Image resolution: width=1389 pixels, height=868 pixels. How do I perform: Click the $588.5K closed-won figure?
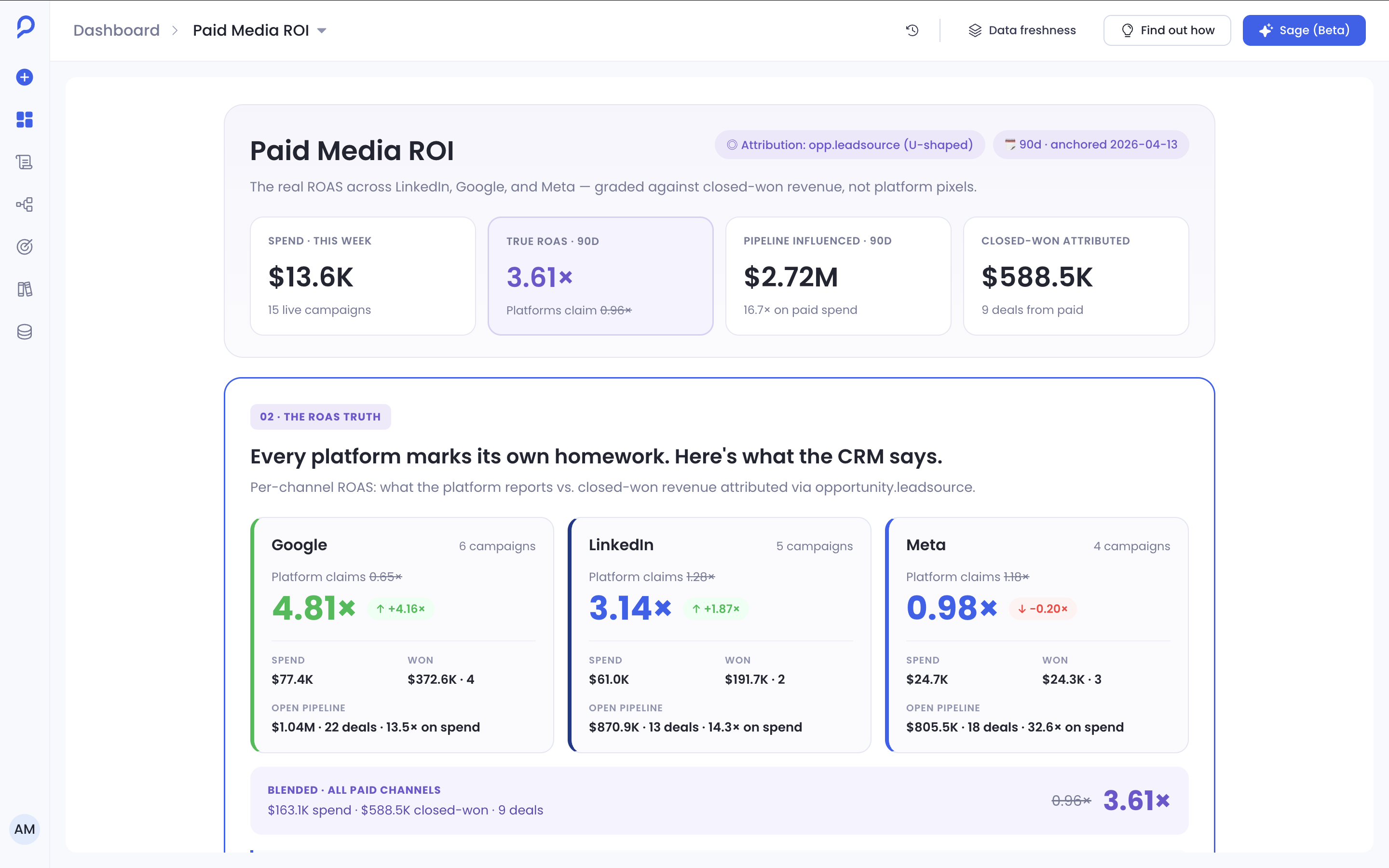pos(1037,277)
